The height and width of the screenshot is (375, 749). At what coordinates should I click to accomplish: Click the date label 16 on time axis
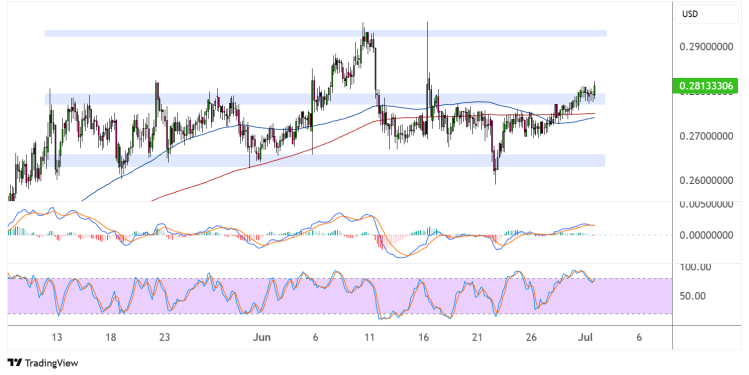[423, 337]
